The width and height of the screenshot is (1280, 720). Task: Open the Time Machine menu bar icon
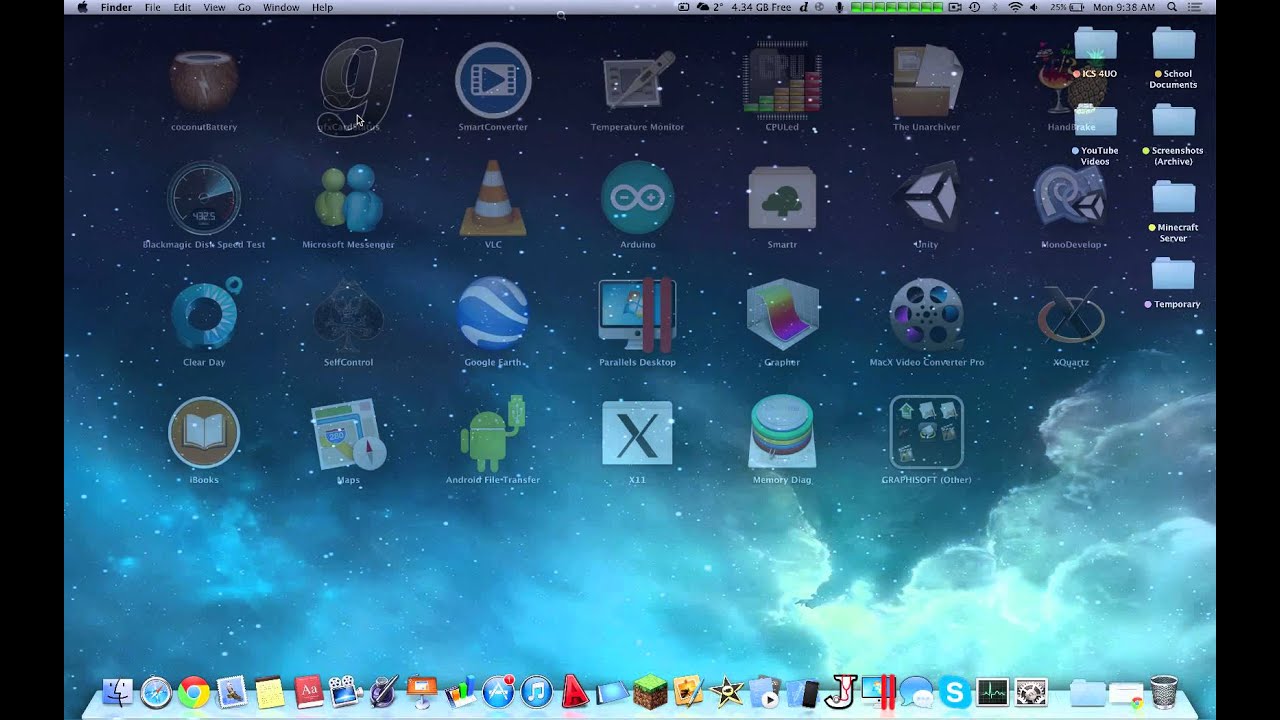(x=975, y=7)
